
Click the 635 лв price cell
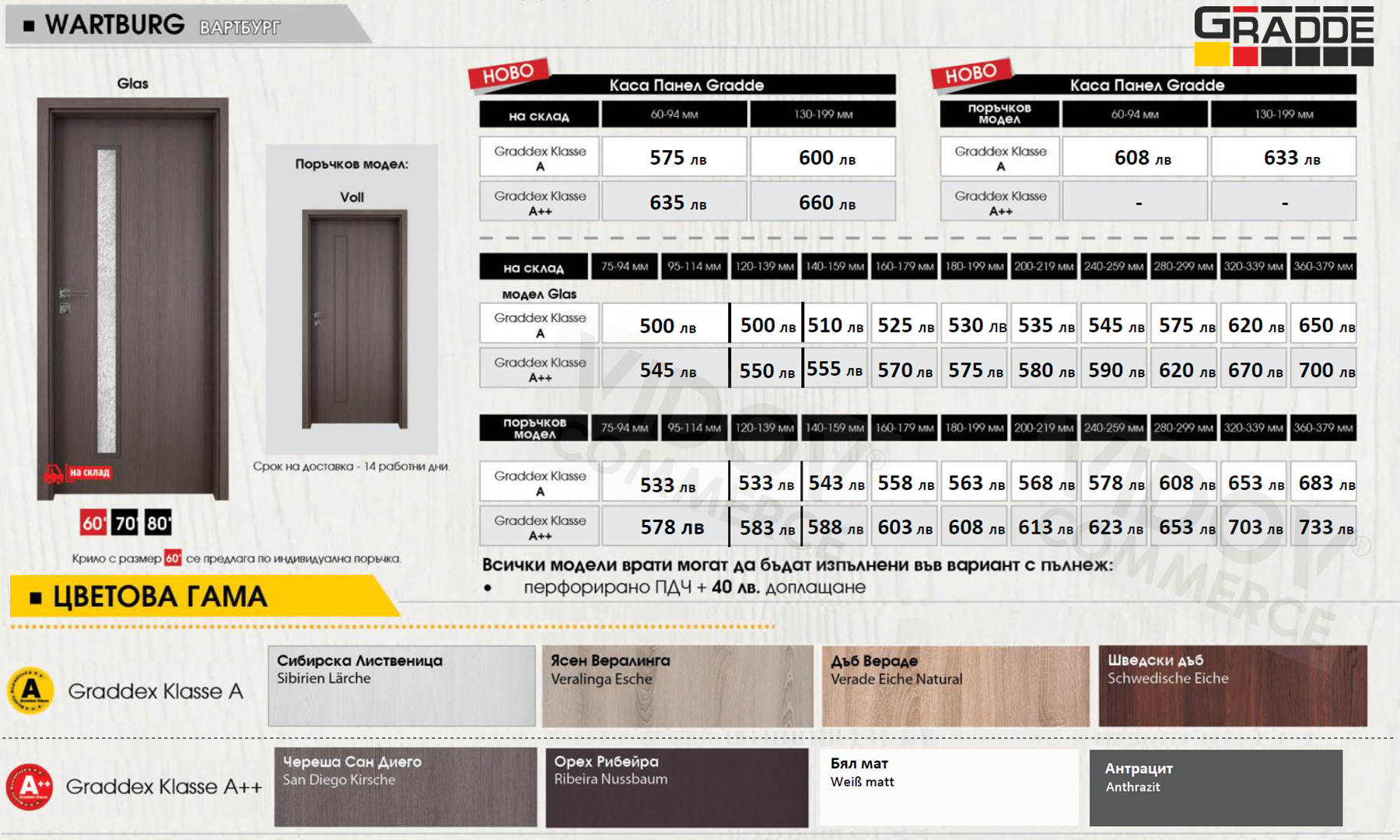[x=674, y=202]
